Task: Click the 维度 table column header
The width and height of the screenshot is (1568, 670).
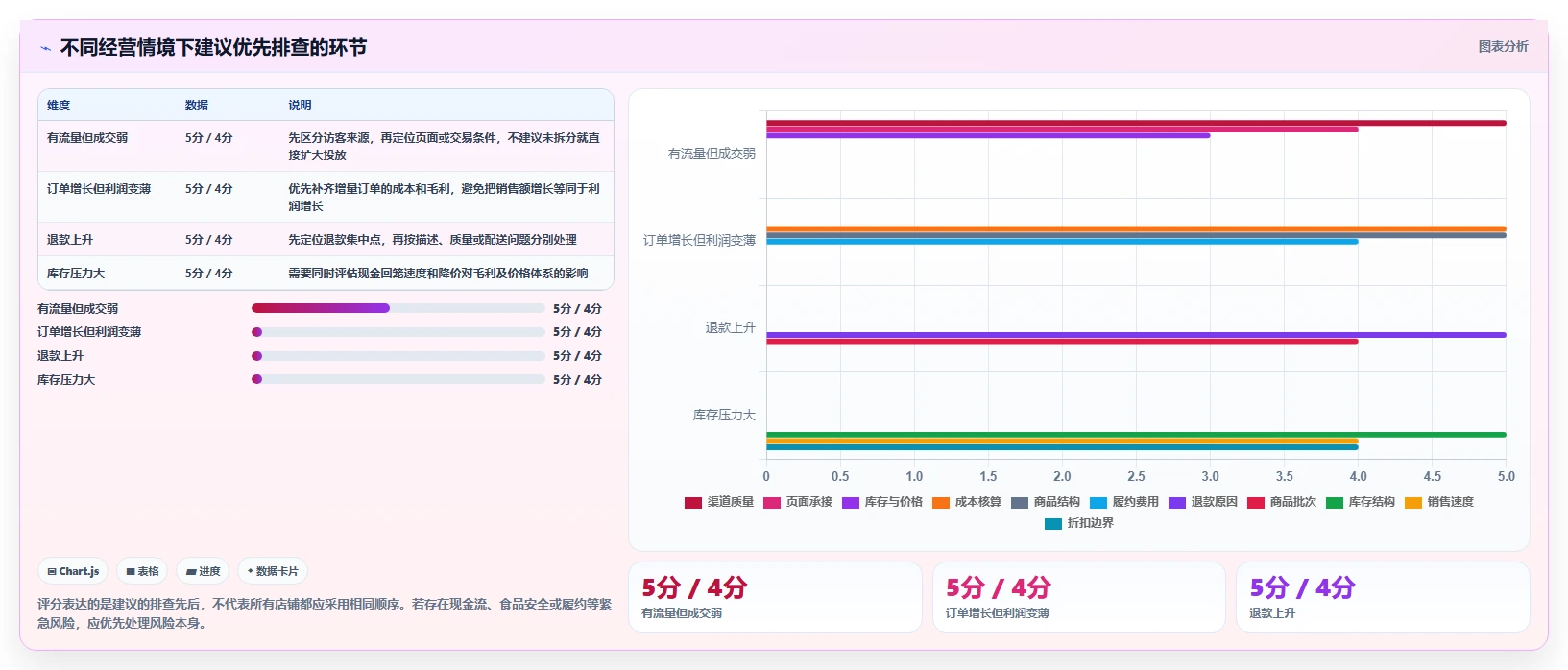Action: [x=59, y=106]
